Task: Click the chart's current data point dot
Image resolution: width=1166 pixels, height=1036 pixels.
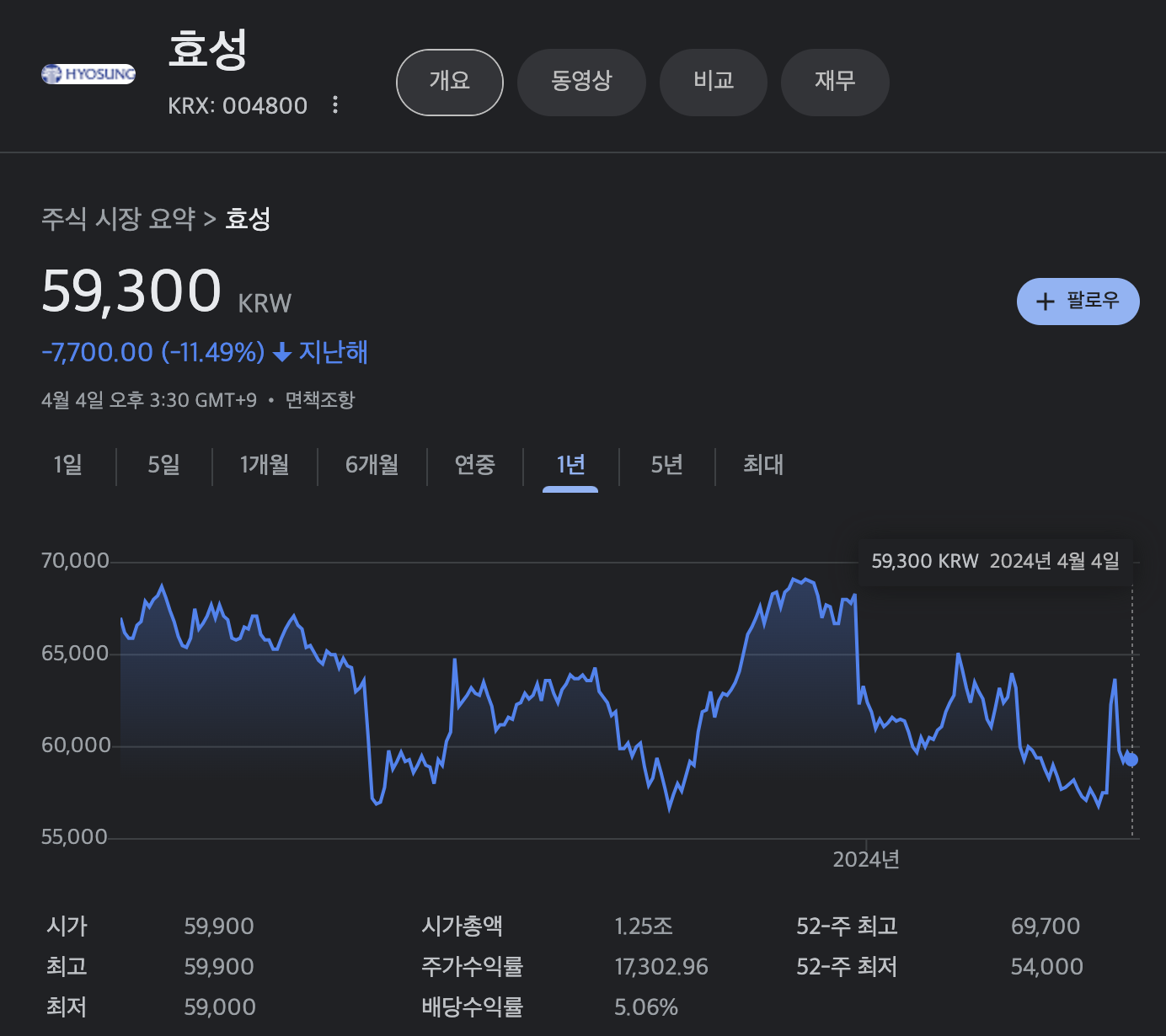Action: 1131,760
